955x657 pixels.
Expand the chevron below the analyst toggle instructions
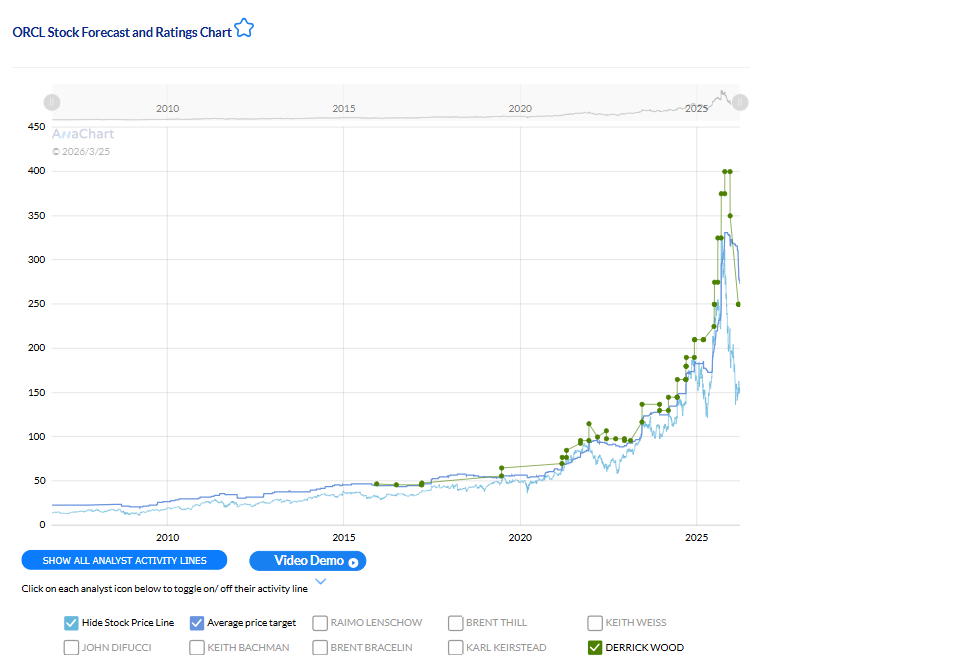click(321, 581)
